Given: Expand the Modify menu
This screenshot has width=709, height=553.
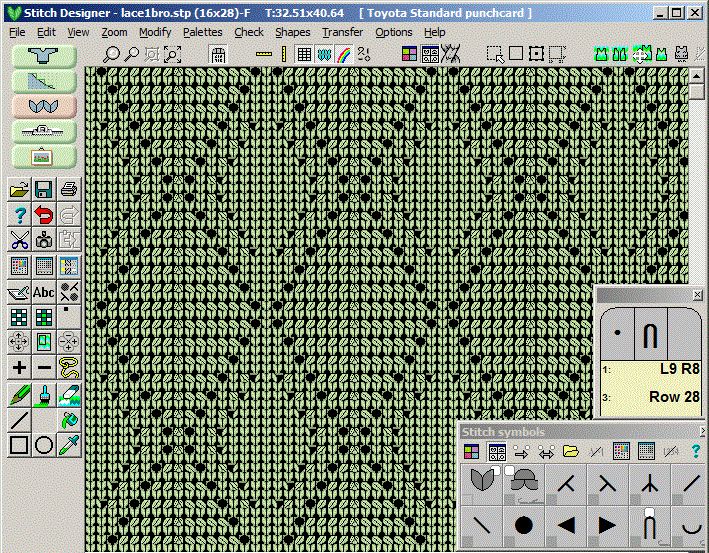Looking at the screenshot, I should pos(155,32).
